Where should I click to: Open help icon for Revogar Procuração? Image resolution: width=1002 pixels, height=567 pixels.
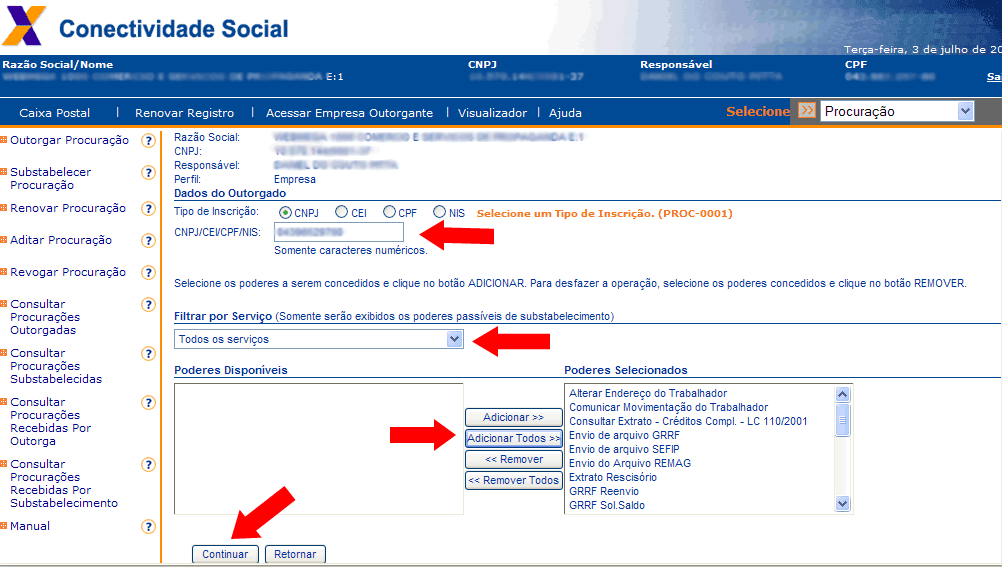[x=148, y=272]
